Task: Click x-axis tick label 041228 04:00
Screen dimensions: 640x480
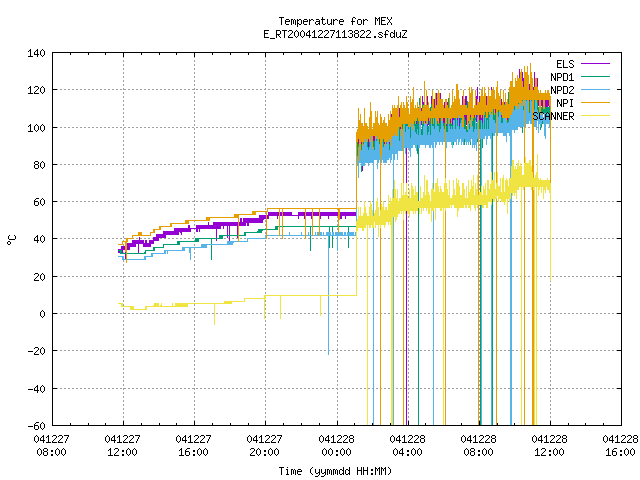Action: pos(407,445)
